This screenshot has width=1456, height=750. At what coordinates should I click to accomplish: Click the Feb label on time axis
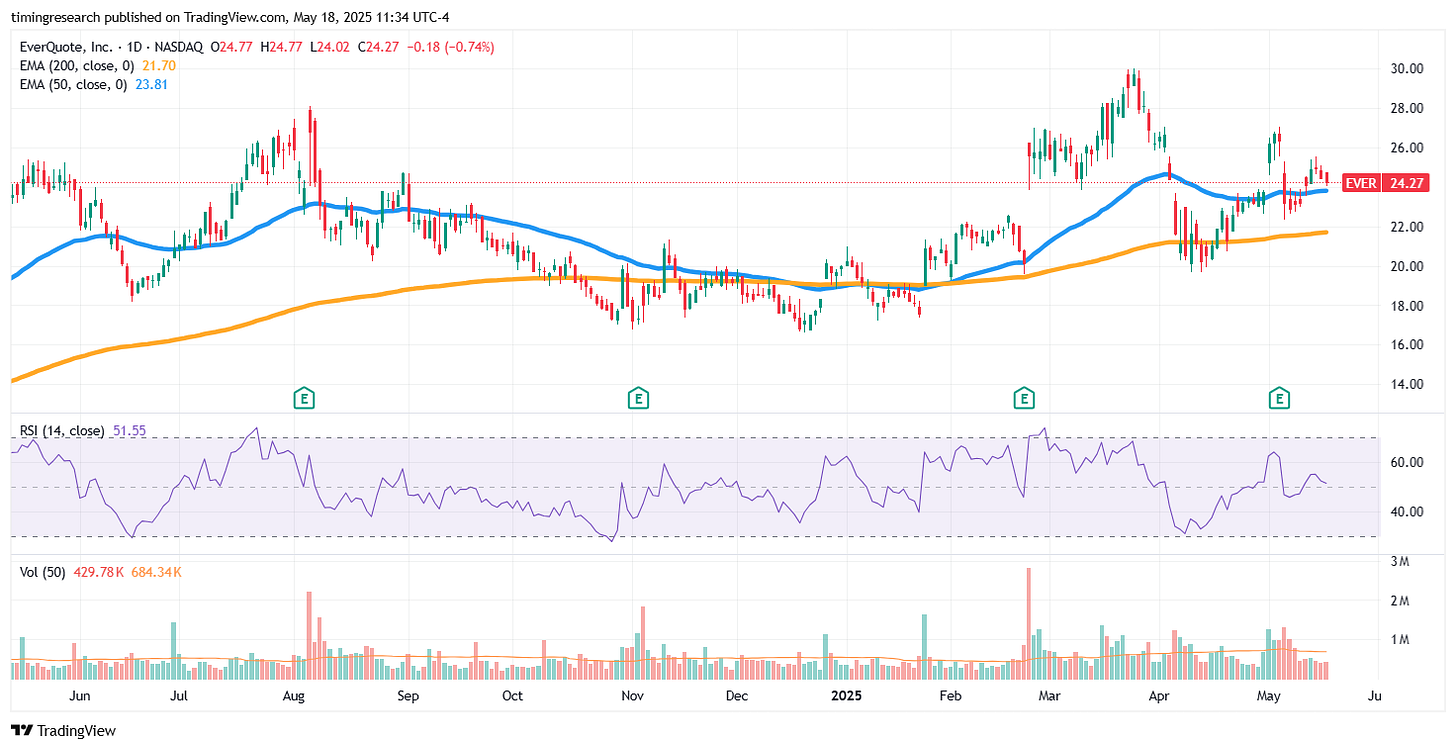(951, 694)
